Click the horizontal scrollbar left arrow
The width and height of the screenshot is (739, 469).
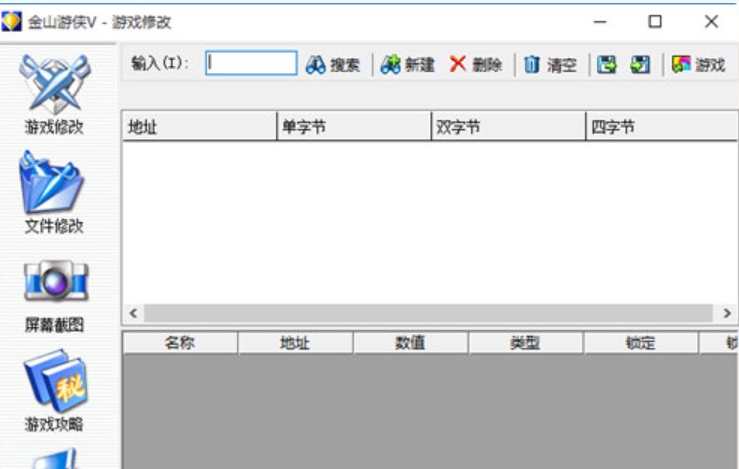[x=133, y=313]
